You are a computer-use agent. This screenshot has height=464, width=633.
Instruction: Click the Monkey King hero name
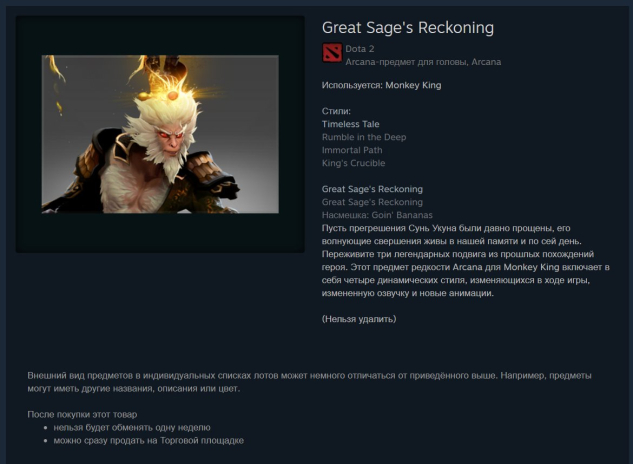pos(413,85)
